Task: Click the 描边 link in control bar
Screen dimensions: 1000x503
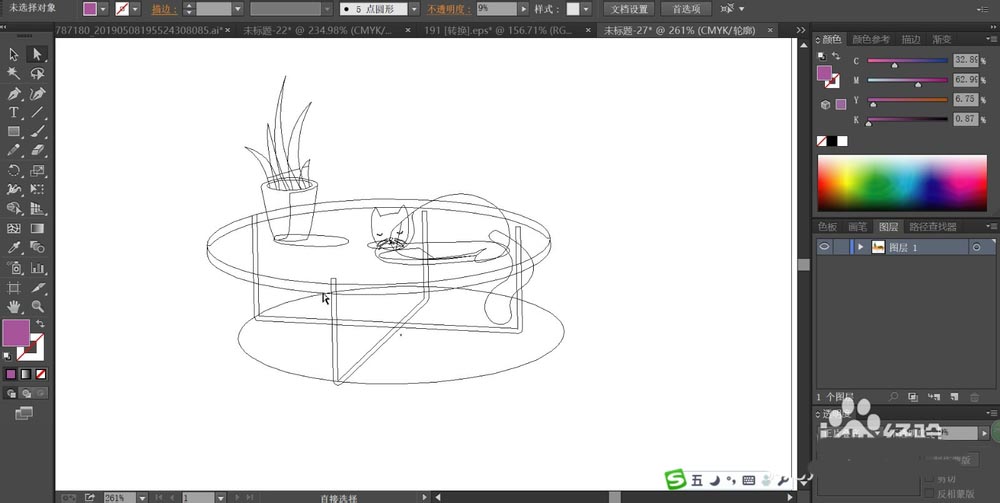Action: tap(165, 10)
